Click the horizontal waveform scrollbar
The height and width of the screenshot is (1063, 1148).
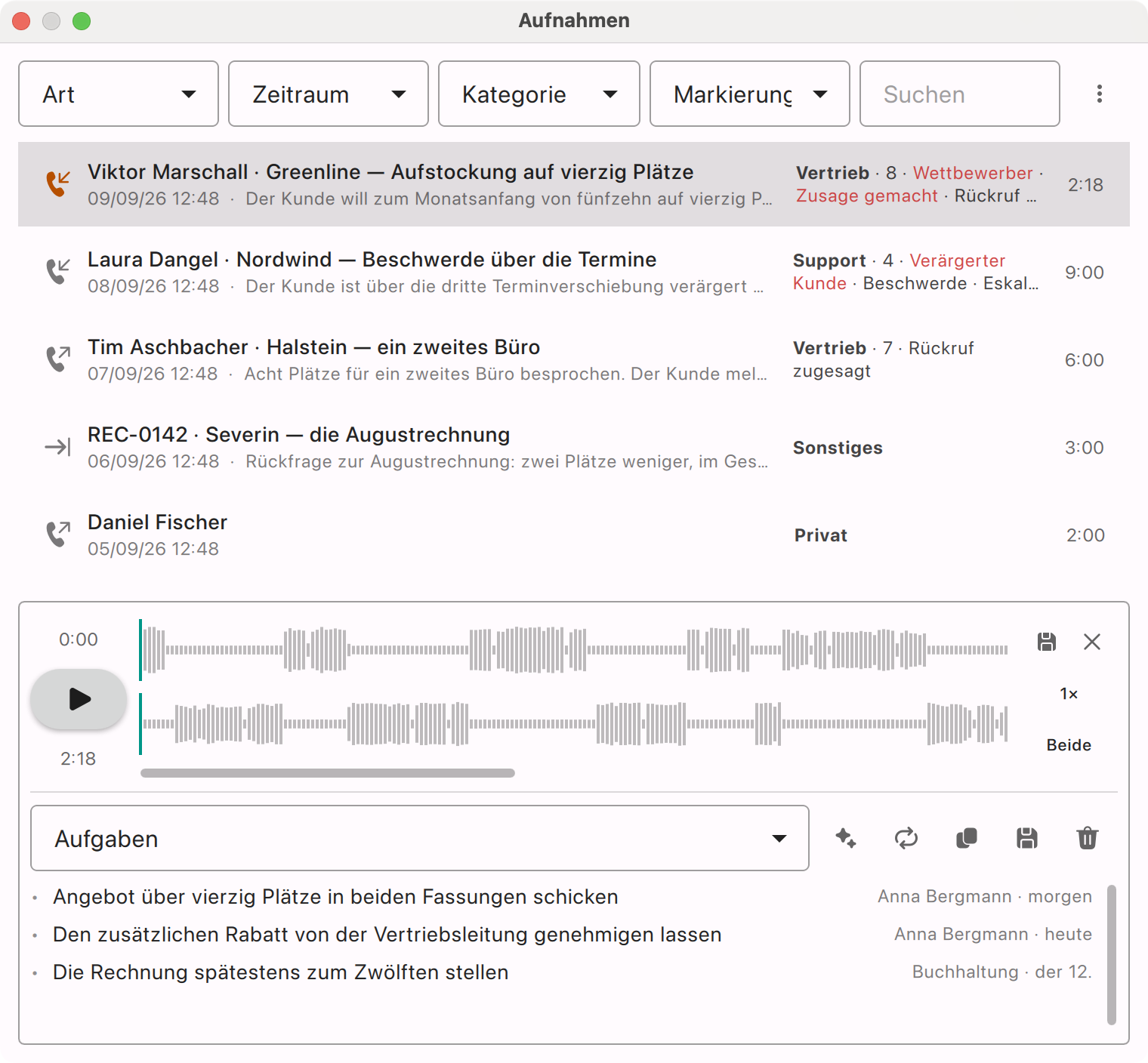pos(328,773)
